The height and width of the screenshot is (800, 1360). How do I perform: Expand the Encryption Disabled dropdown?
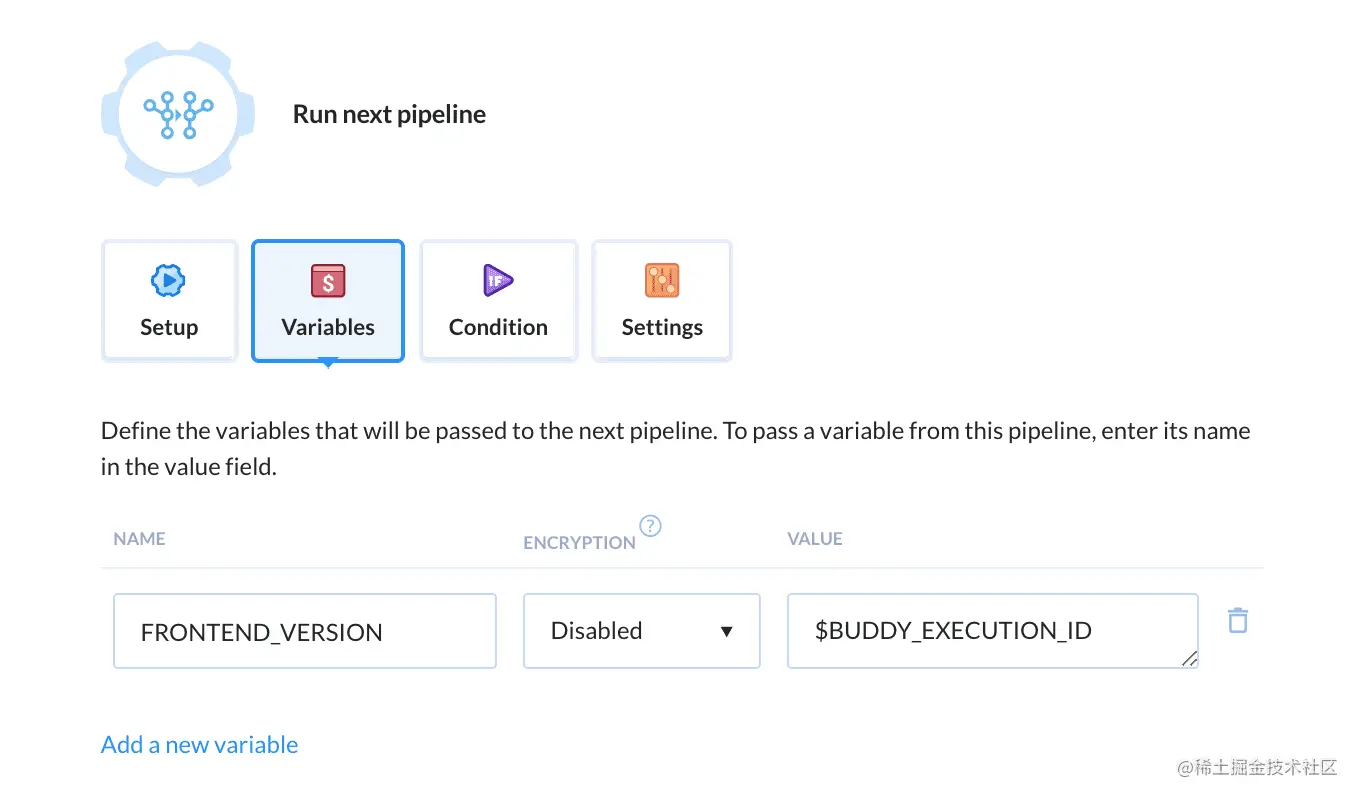[642, 631]
